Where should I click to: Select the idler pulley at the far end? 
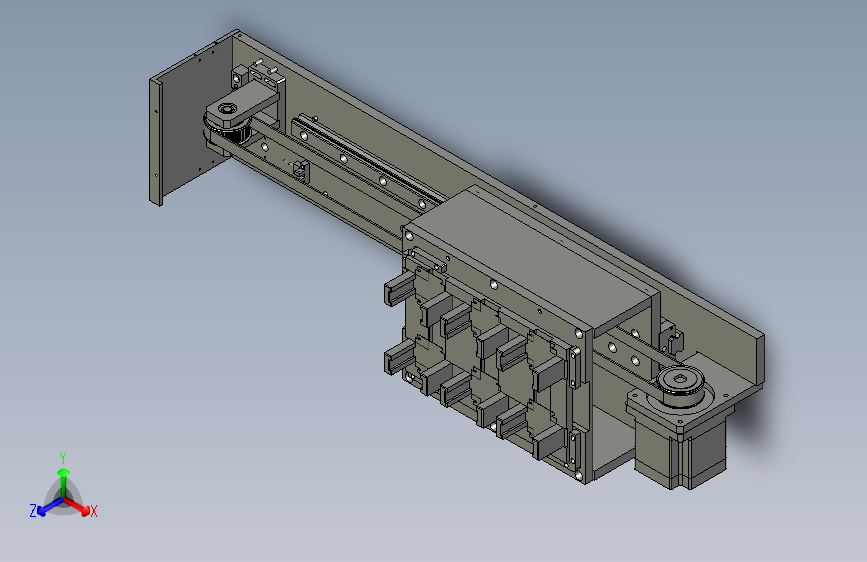(x=231, y=133)
